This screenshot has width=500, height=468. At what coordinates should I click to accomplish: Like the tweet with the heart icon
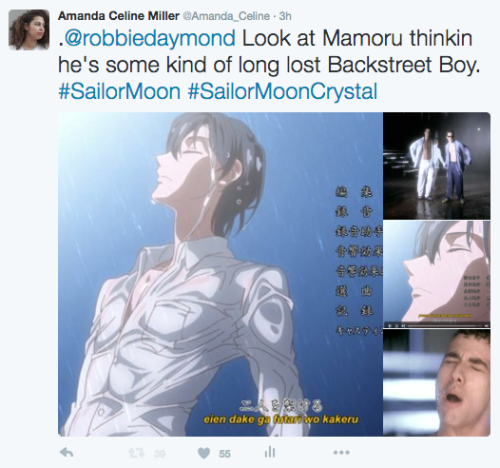[204, 453]
